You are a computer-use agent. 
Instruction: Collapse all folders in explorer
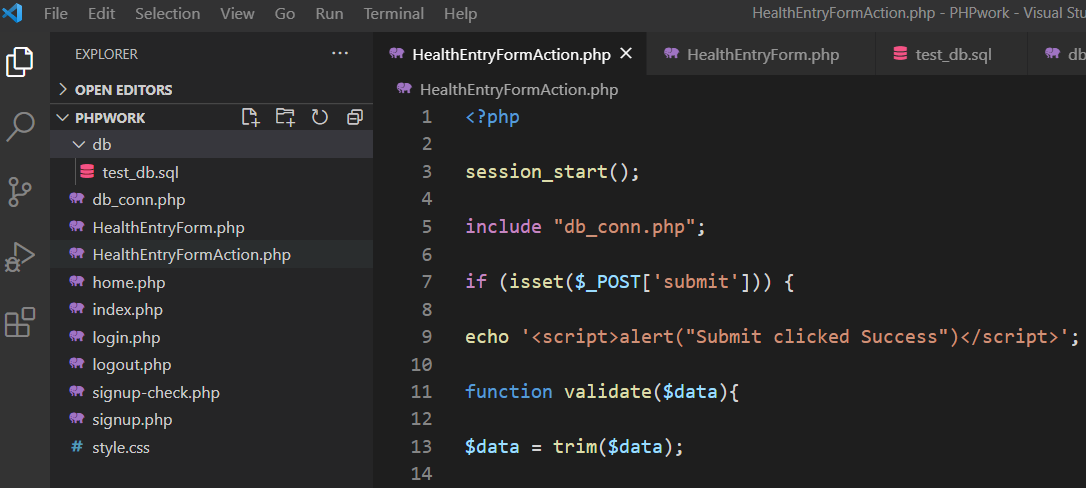click(x=355, y=117)
